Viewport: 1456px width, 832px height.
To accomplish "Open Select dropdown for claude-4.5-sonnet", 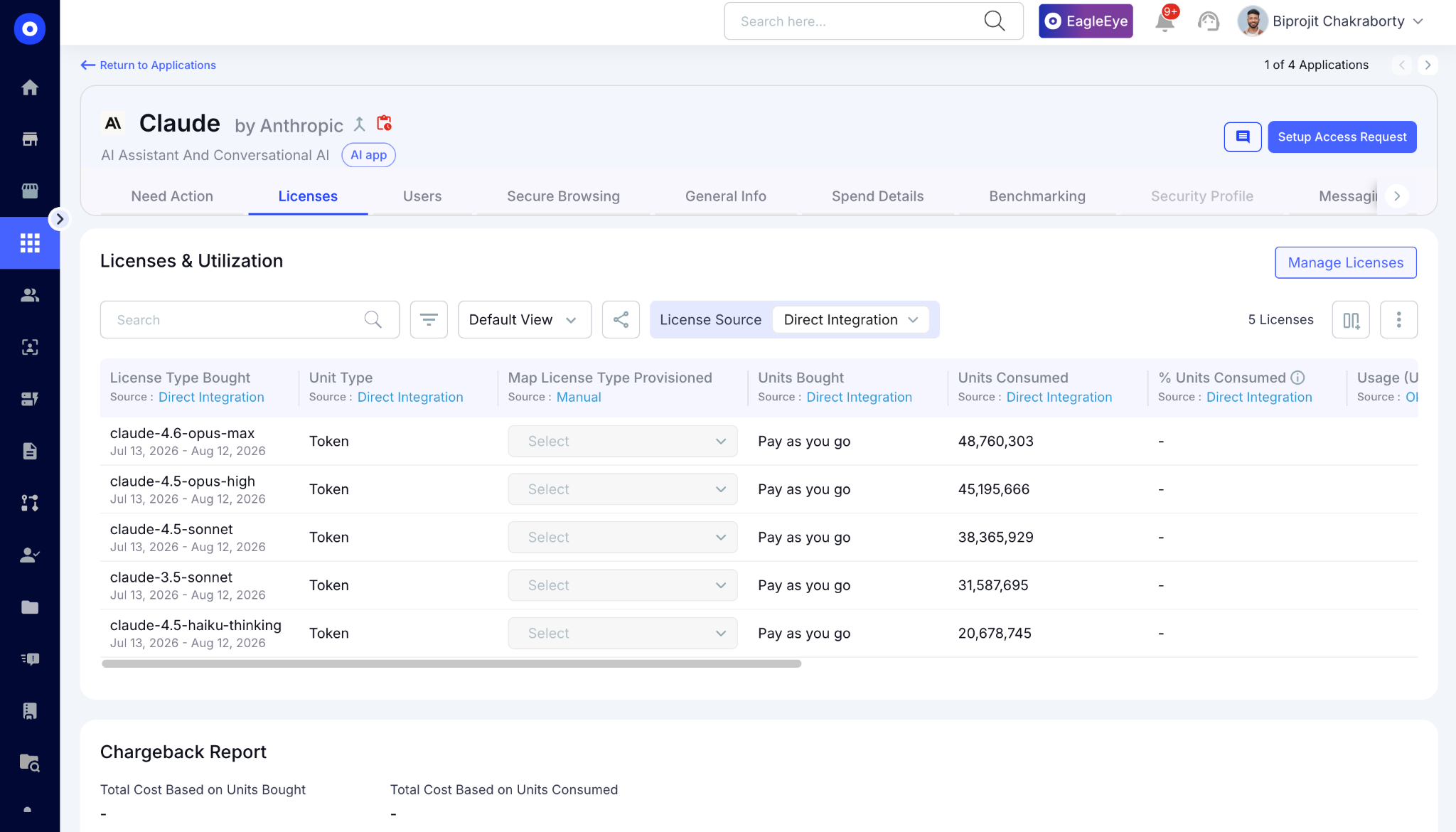I will [623, 537].
